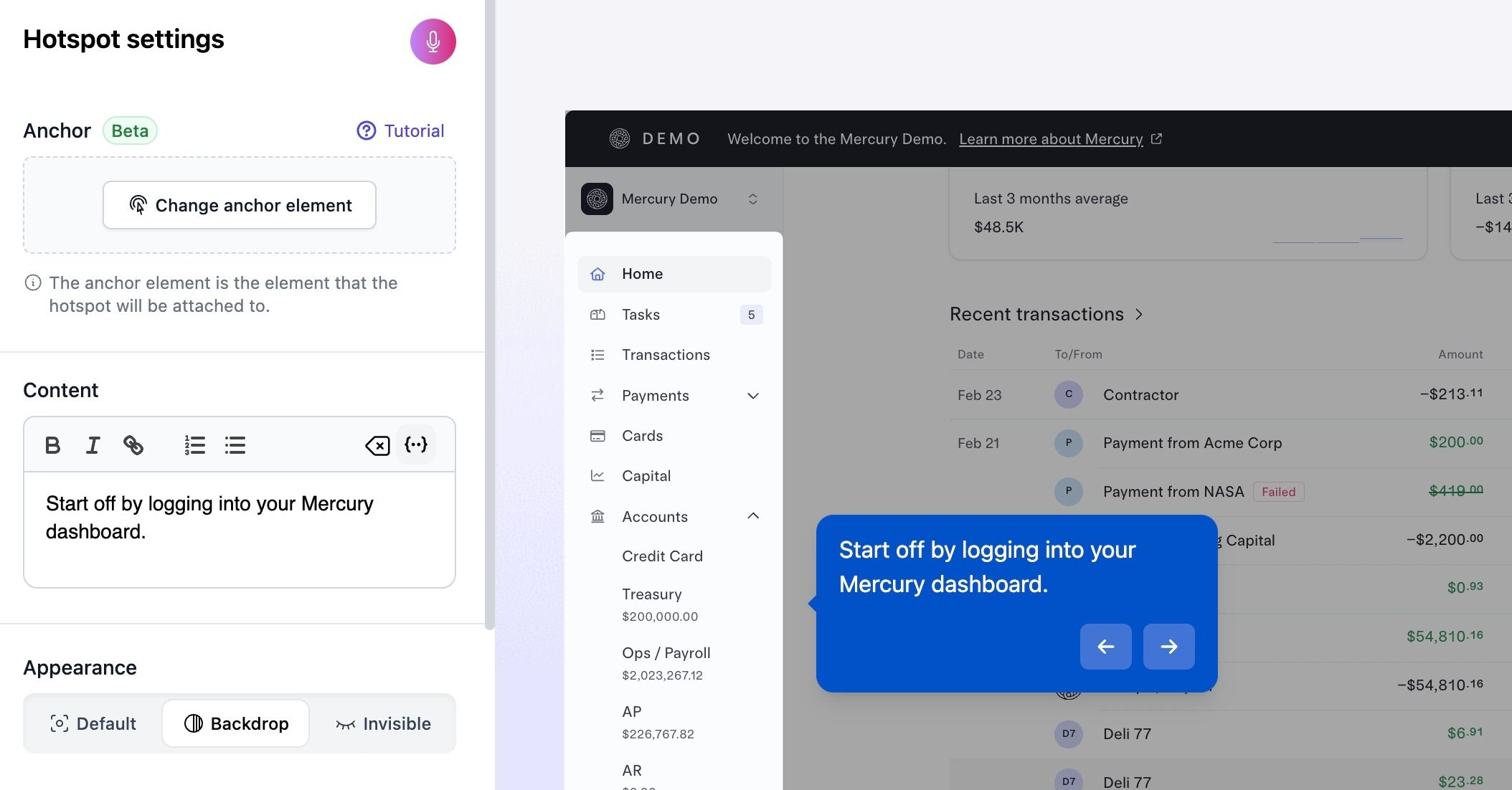Open Cards in the sidebar
The height and width of the screenshot is (790, 1512).
[x=674, y=436]
